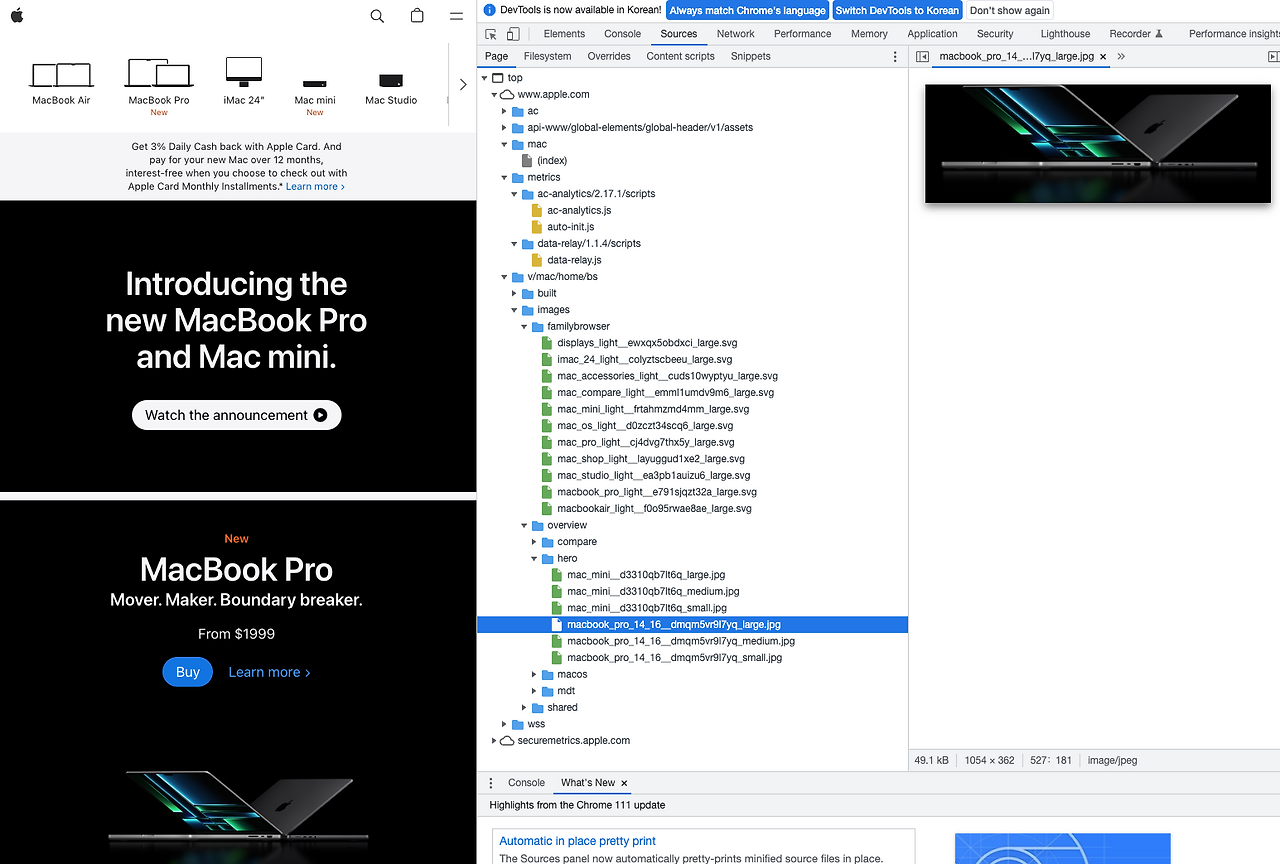Open the Recorder panel tab
1280x864 pixels.
click(1136, 34)
